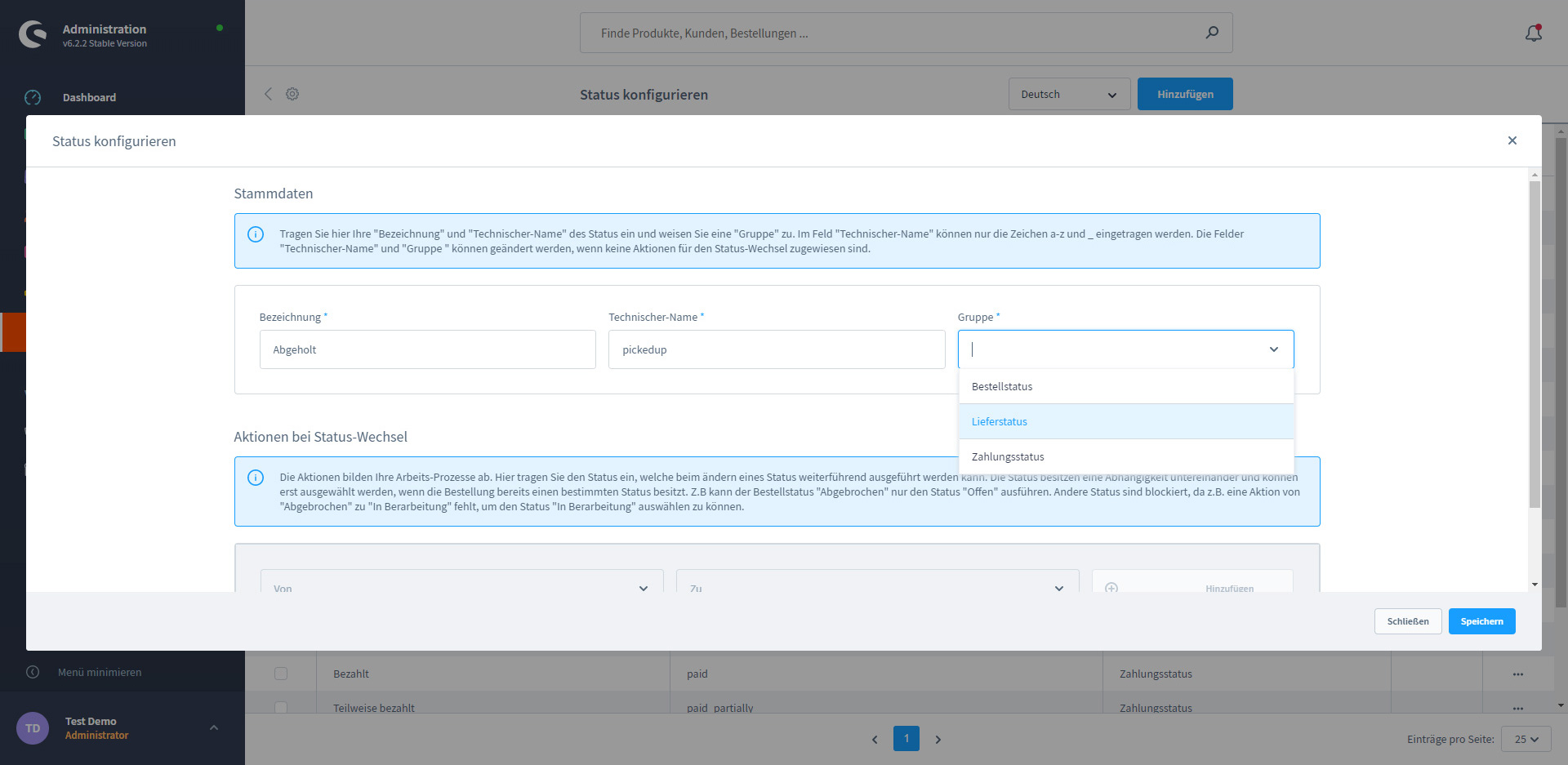Screen dimensions: 1568x765
Task: Click the blue Hinzufügen button in the header
Action: click(x=1185, y=94)
